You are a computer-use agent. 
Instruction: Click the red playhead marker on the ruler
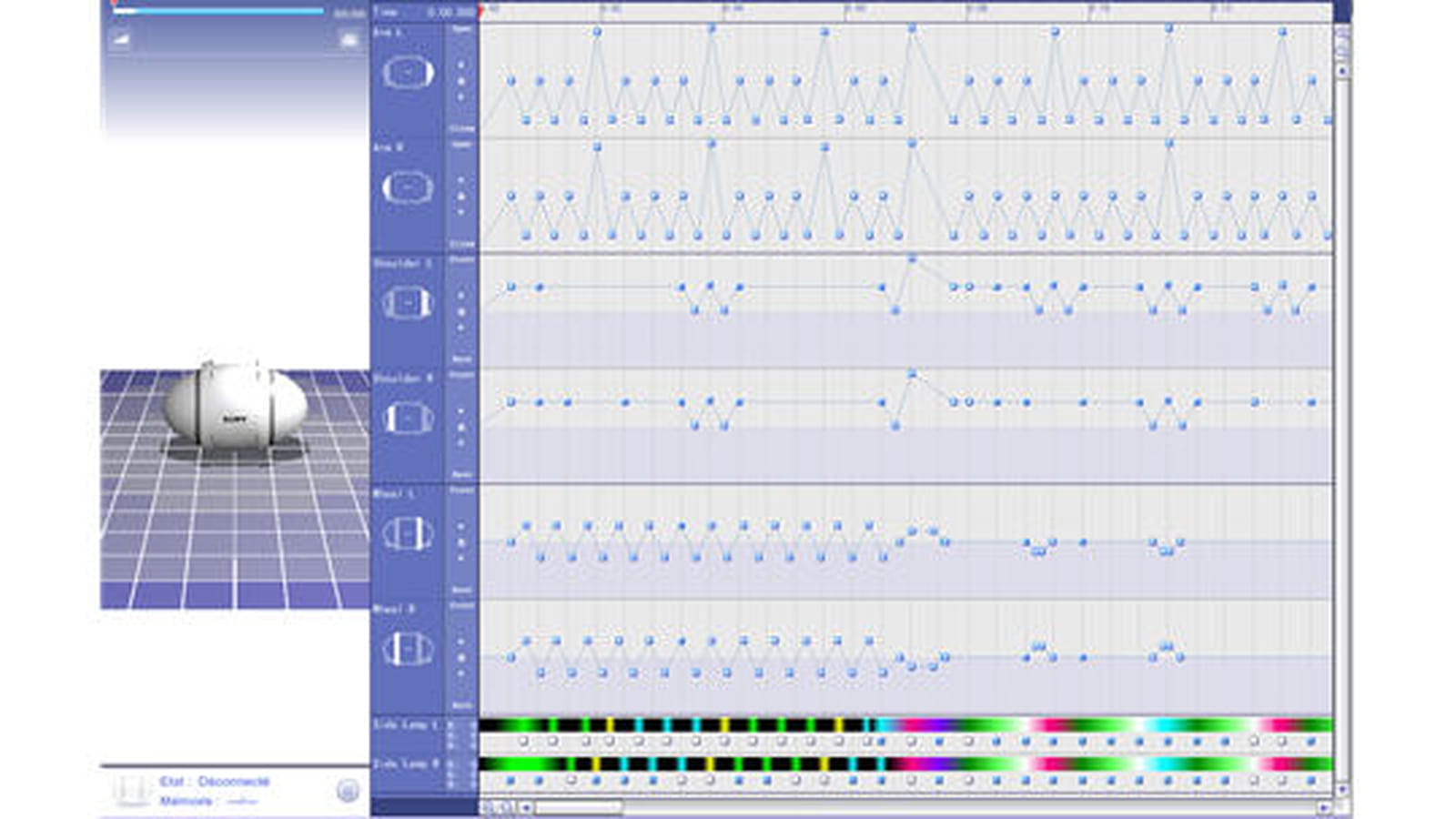click(482, 10)
